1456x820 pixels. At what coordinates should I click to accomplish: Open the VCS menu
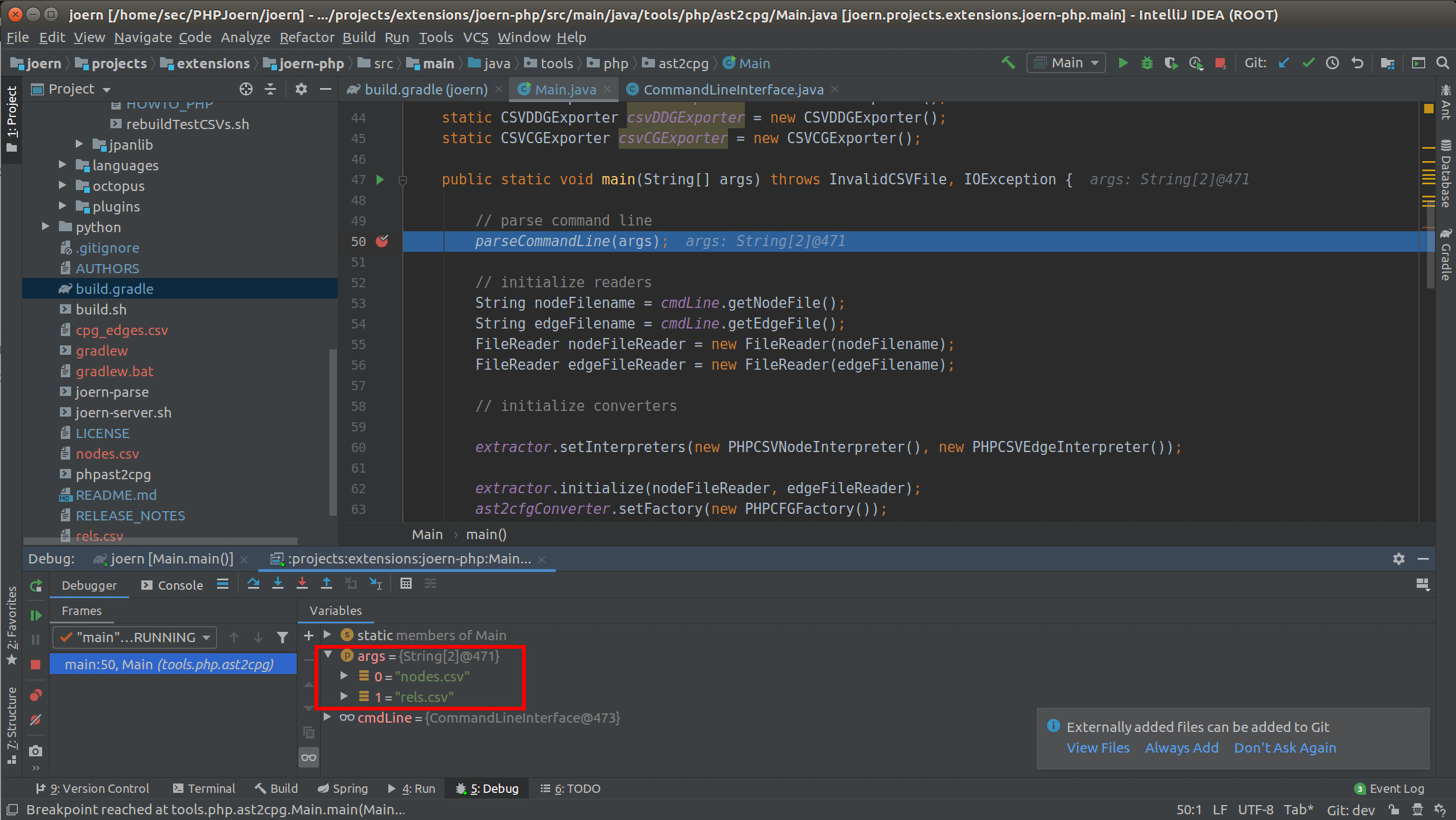(x=475, y=37)
